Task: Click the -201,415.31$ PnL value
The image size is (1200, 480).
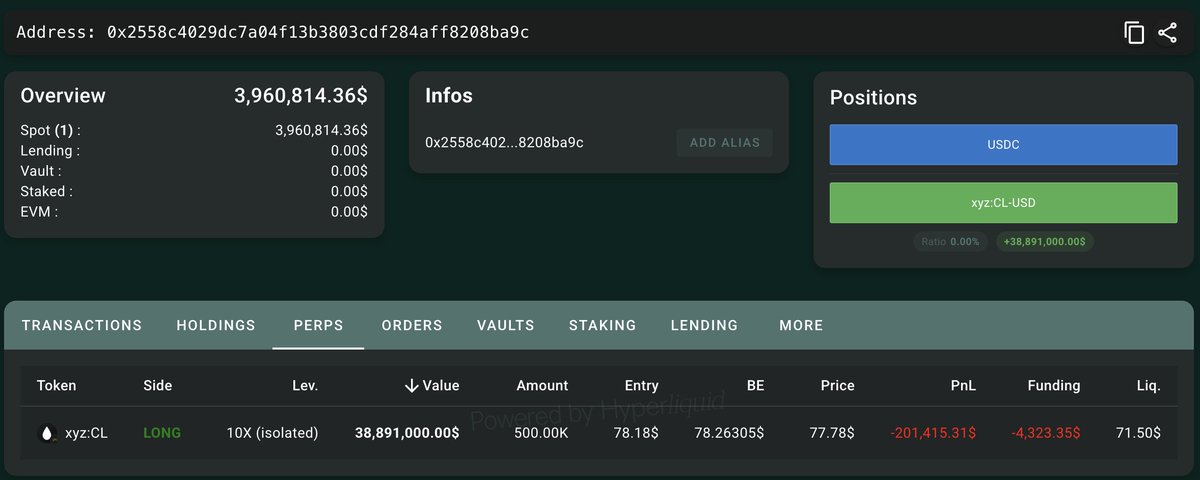Action: [933, 433]
